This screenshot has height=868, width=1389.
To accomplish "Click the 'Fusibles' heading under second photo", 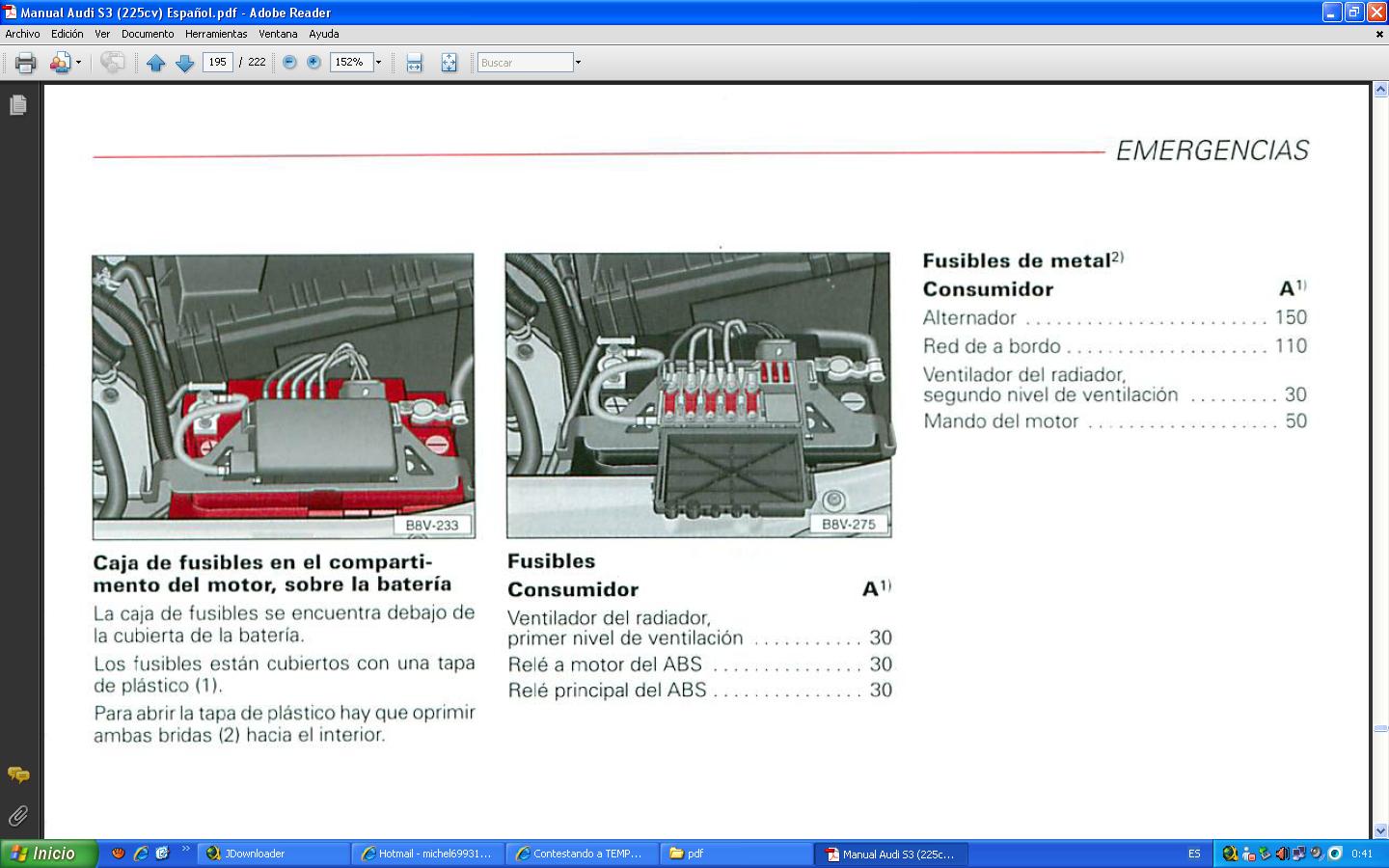I will (552, 561).
